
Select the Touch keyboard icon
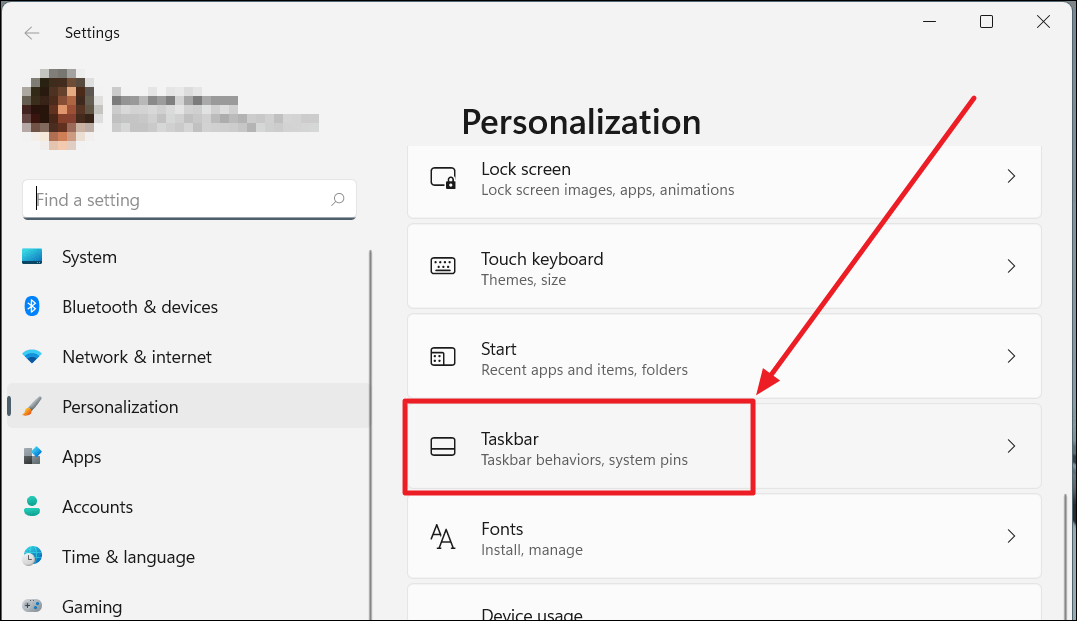[443, 266]
